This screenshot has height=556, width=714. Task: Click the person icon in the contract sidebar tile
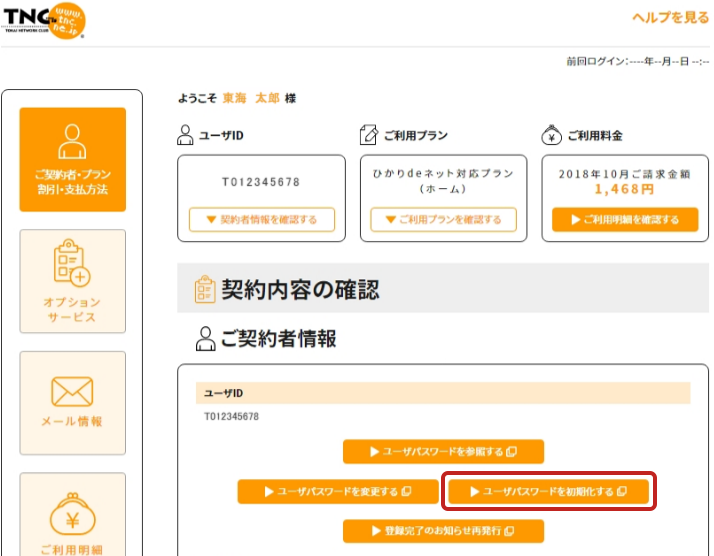[x=73, y=143]
